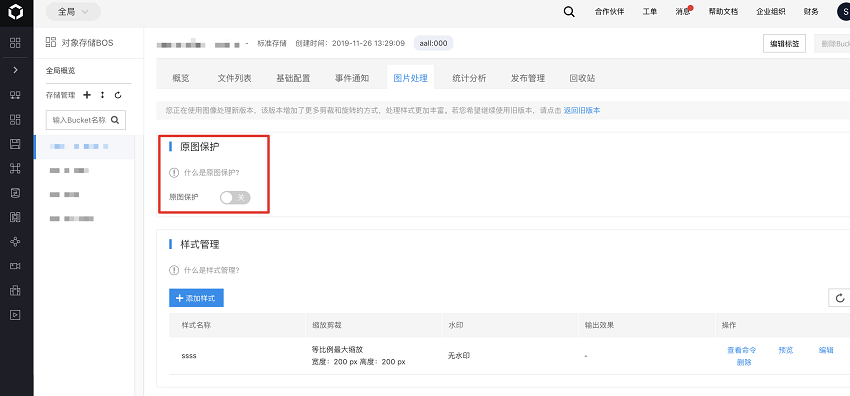The height and width of the screenshot is (396, 850).
Task: Open the 全局 region dropdown
Action: [x=73, y=12]
